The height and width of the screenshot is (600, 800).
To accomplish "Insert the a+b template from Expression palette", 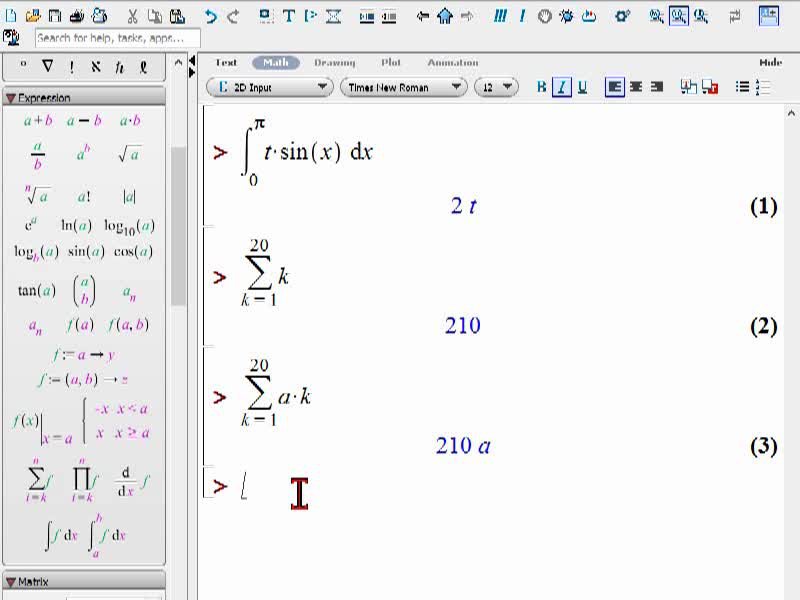I will [x=38, y=120].
